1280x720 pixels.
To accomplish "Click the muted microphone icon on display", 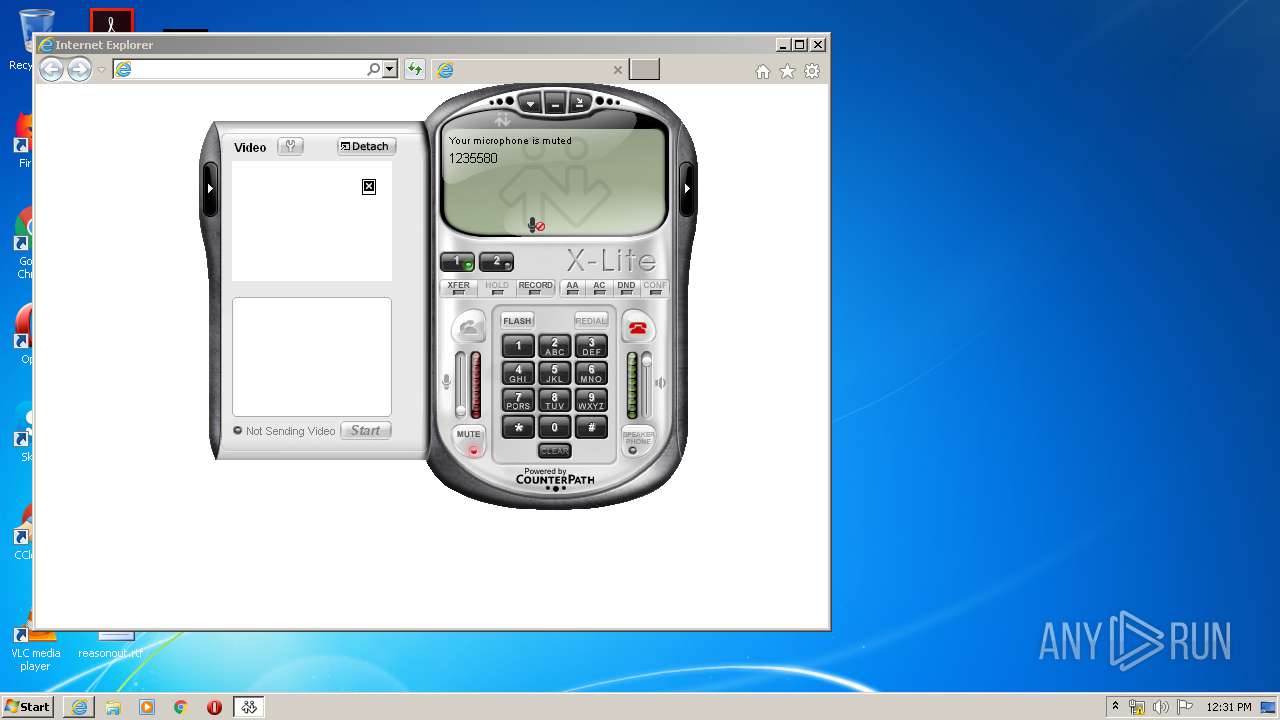I will [537, 226].
